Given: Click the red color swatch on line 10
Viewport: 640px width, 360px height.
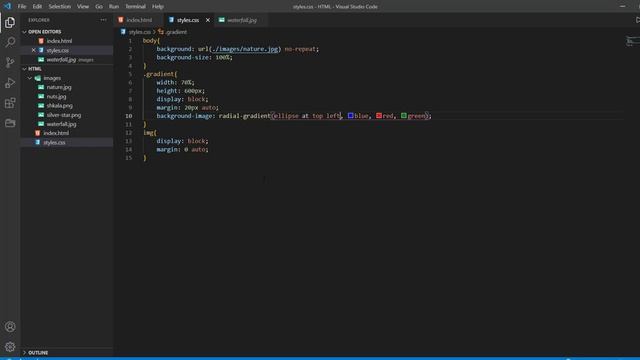Looking at the screenshot, I should tap(379, 116).
